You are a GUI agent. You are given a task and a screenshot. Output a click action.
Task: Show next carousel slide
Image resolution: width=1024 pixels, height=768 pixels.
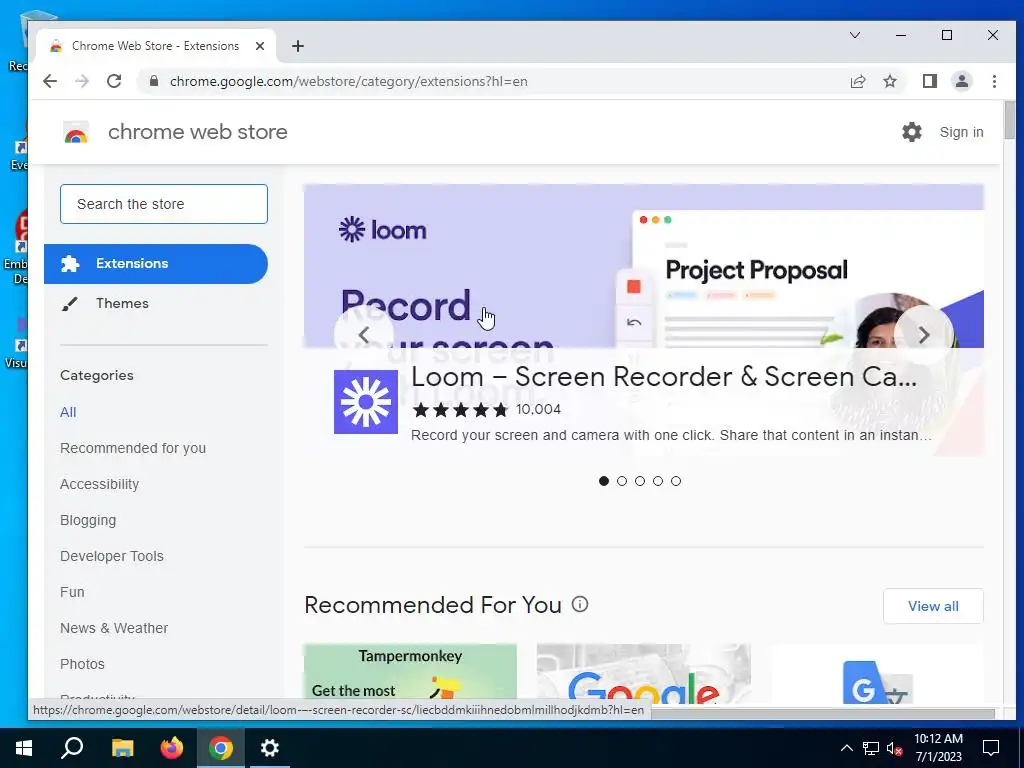point(923,335)
